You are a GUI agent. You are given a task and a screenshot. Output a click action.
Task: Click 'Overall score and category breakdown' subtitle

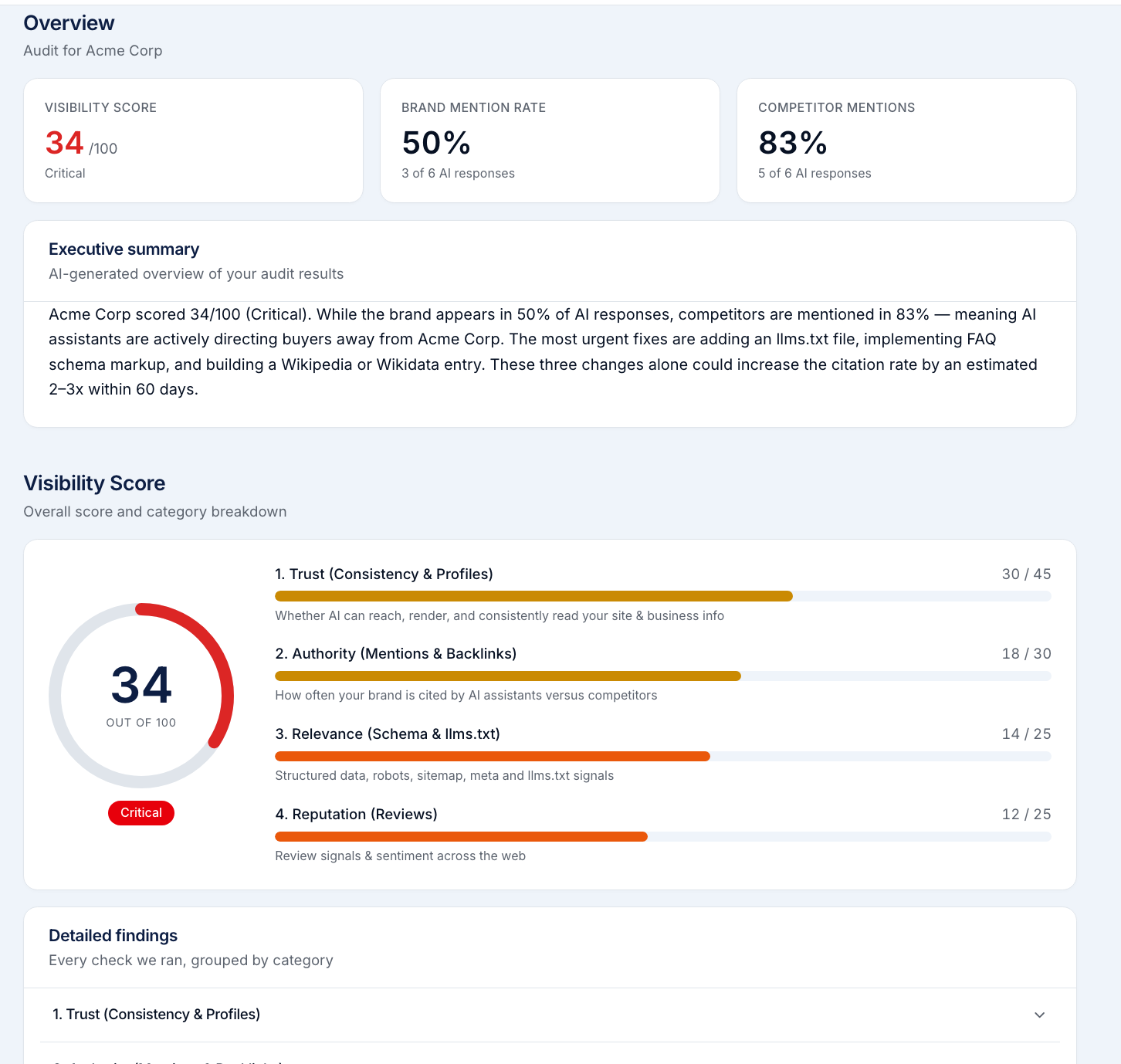click(155, 512)
